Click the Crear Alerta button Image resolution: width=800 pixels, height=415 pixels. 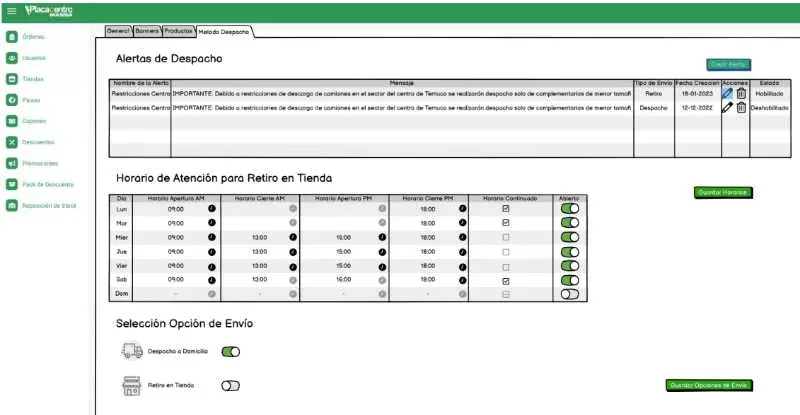[729, 64]
